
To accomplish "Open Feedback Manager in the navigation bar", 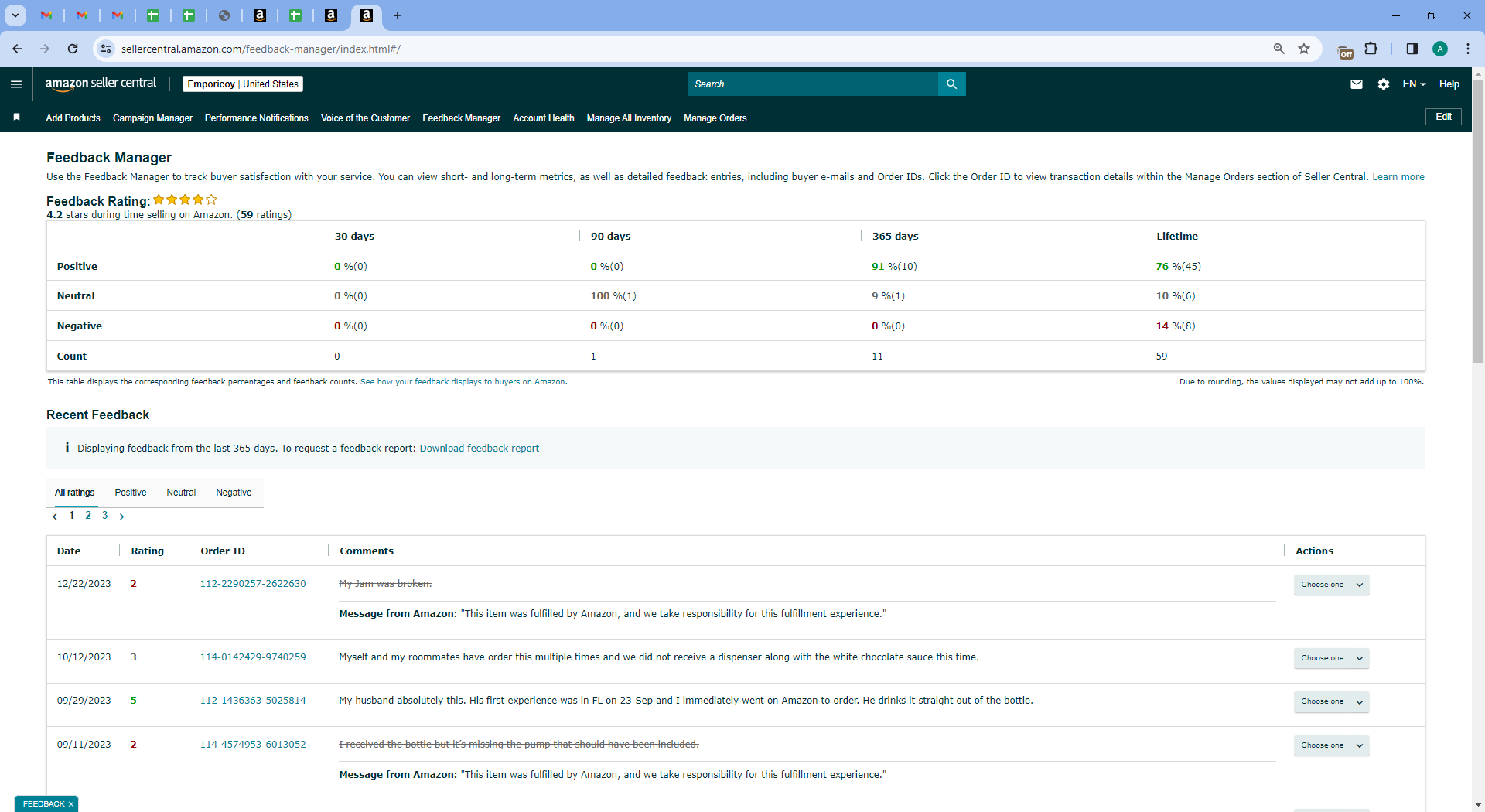I will [461, 118].
